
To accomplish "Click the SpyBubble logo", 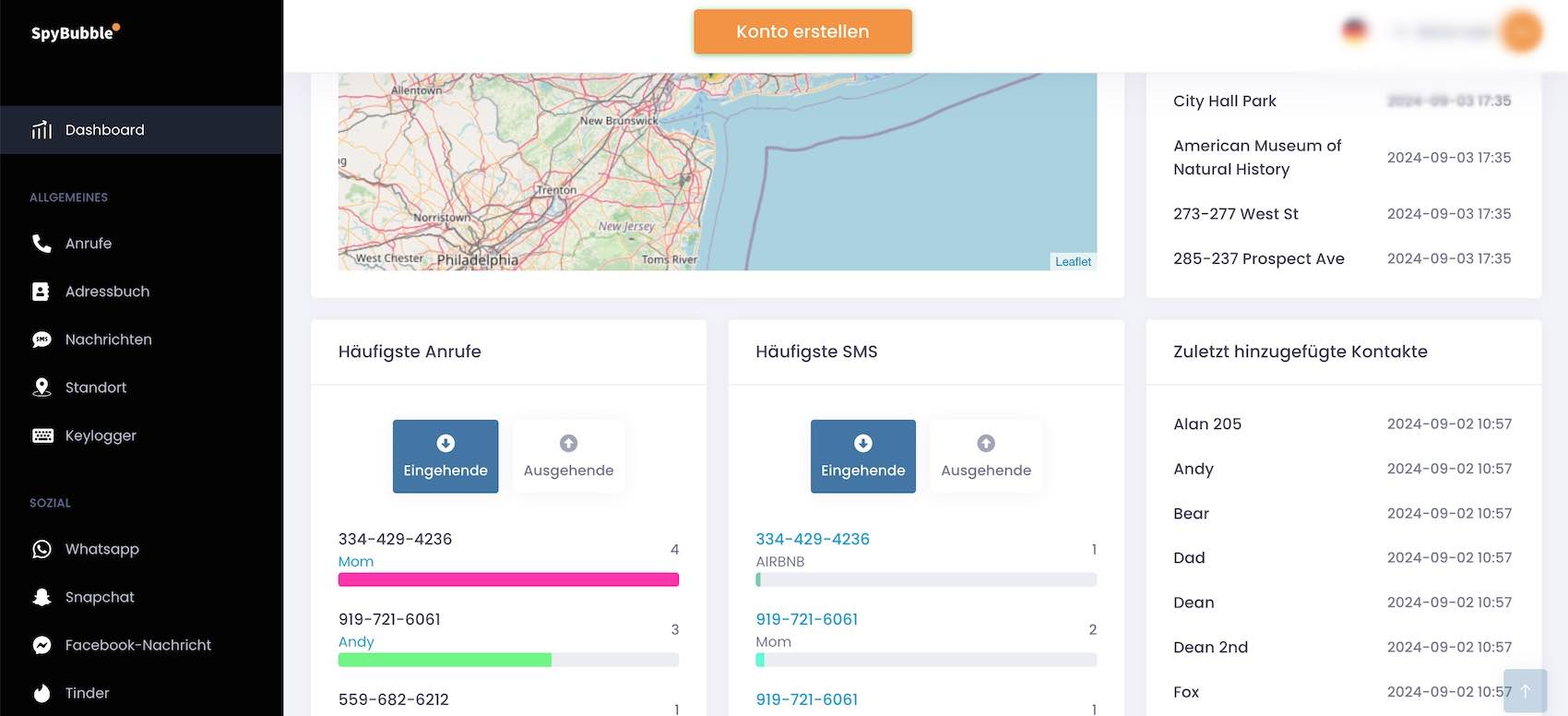I will 76,32.
